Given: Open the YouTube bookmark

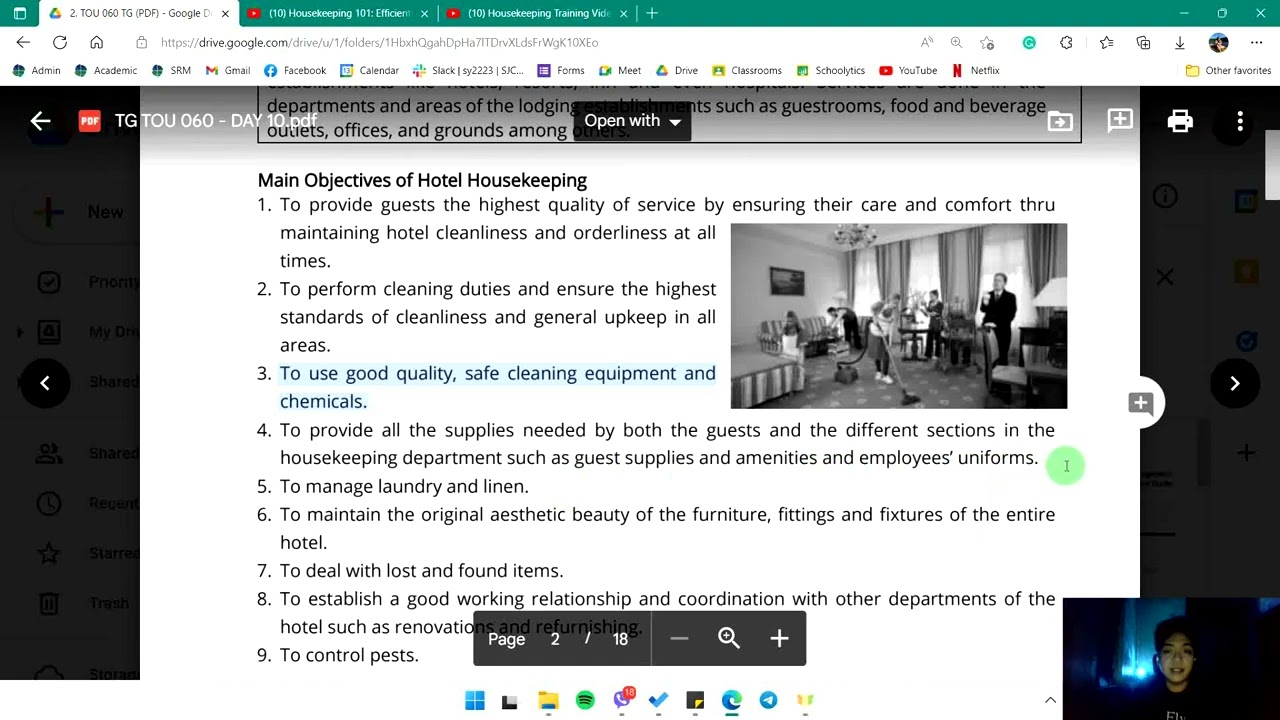Looking at the screenshot, I should tap(908, 71).
